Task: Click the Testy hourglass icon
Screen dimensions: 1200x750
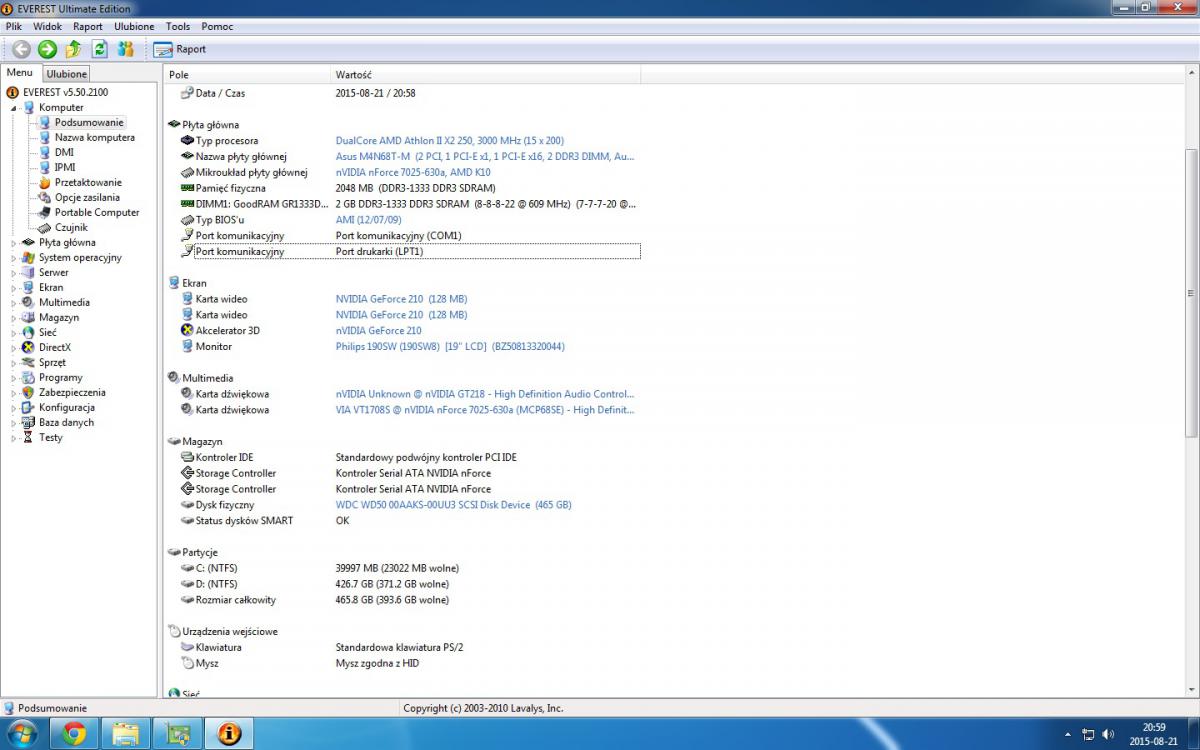Action: tap(28, 437)
